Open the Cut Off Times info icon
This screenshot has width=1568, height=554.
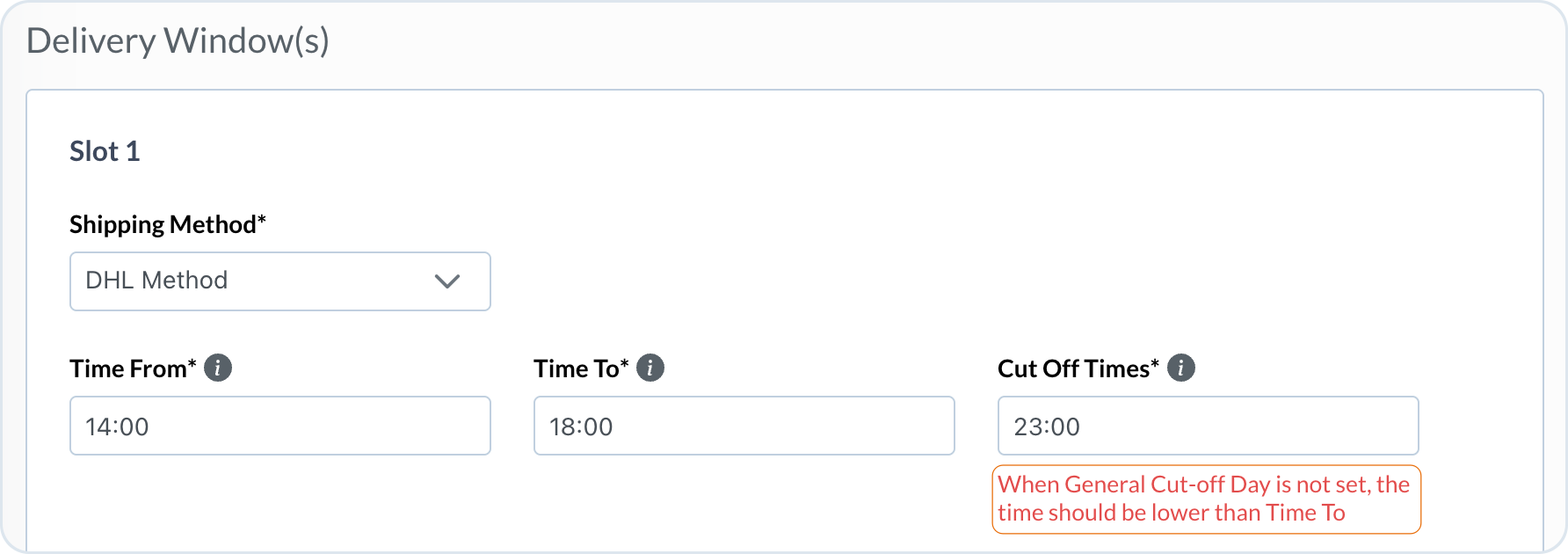coord(1181,368)
